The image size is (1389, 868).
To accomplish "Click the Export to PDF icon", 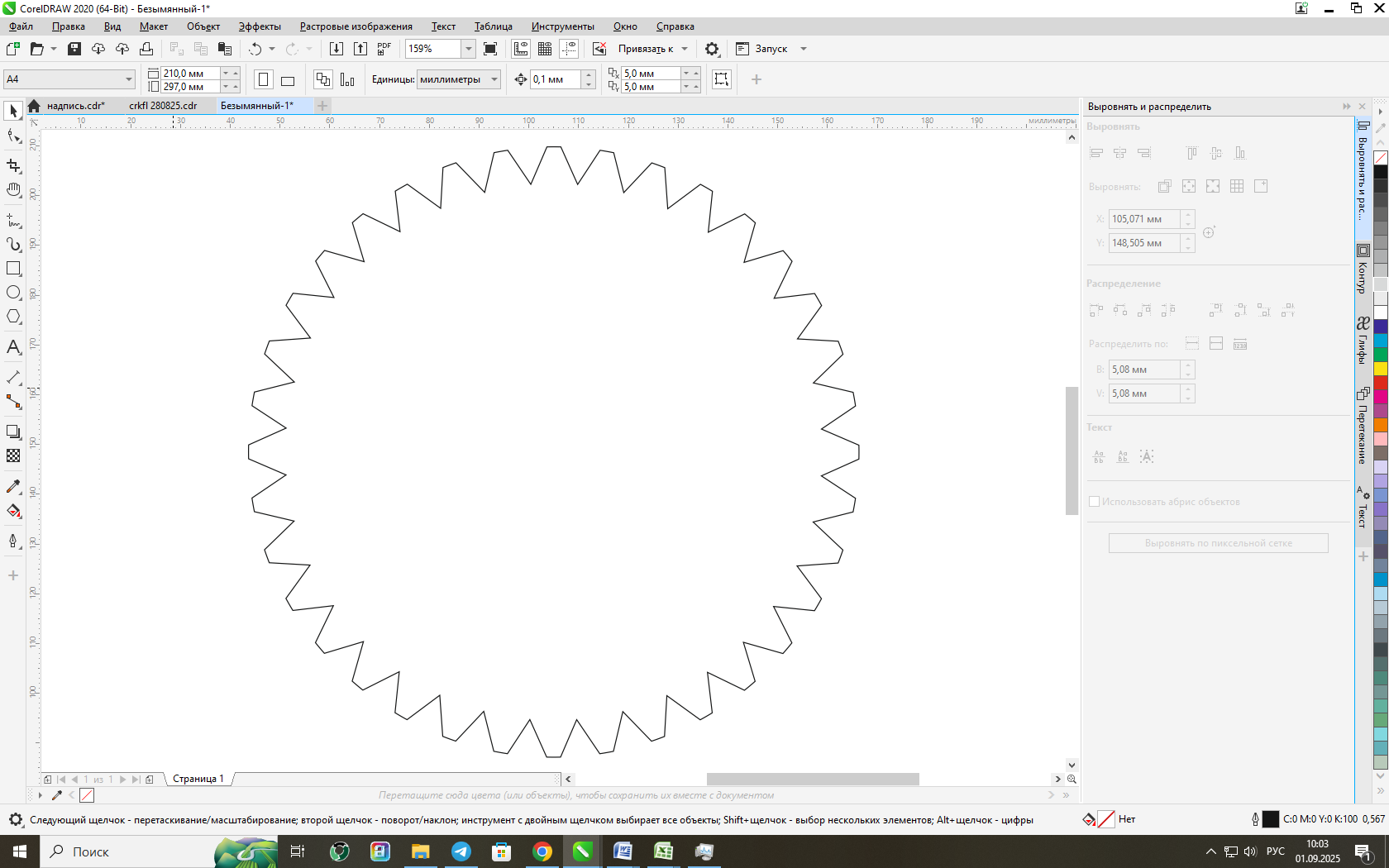I will coord(384,49).
